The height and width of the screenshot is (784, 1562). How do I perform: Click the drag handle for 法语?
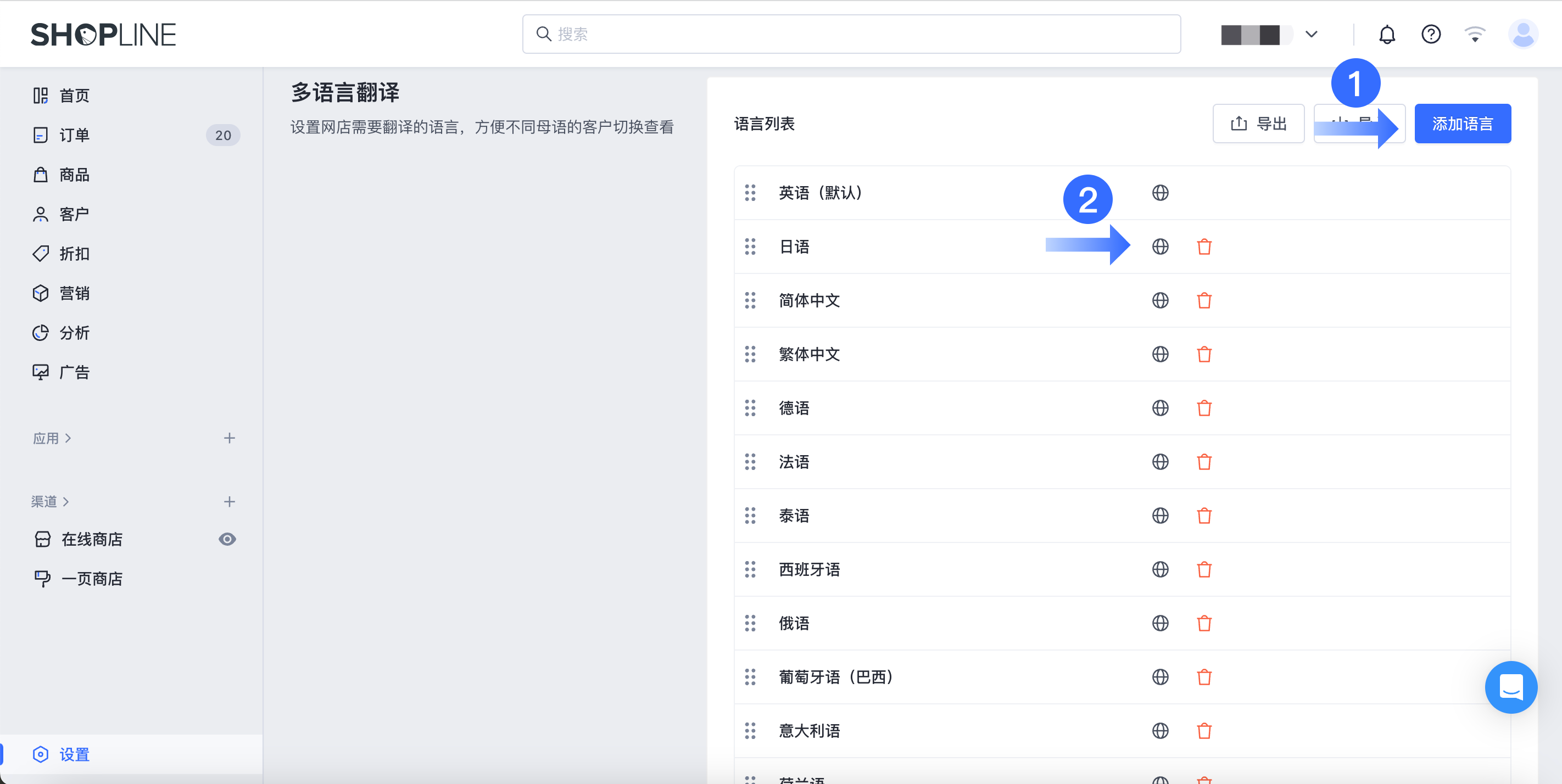point(750,462)
